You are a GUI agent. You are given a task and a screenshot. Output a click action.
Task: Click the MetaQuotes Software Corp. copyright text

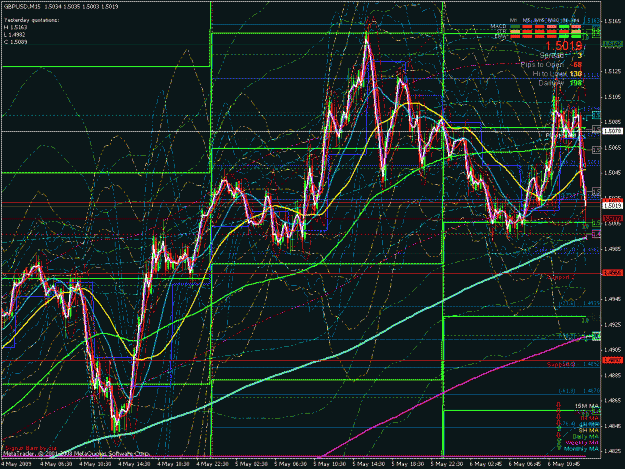click(76, 453)
